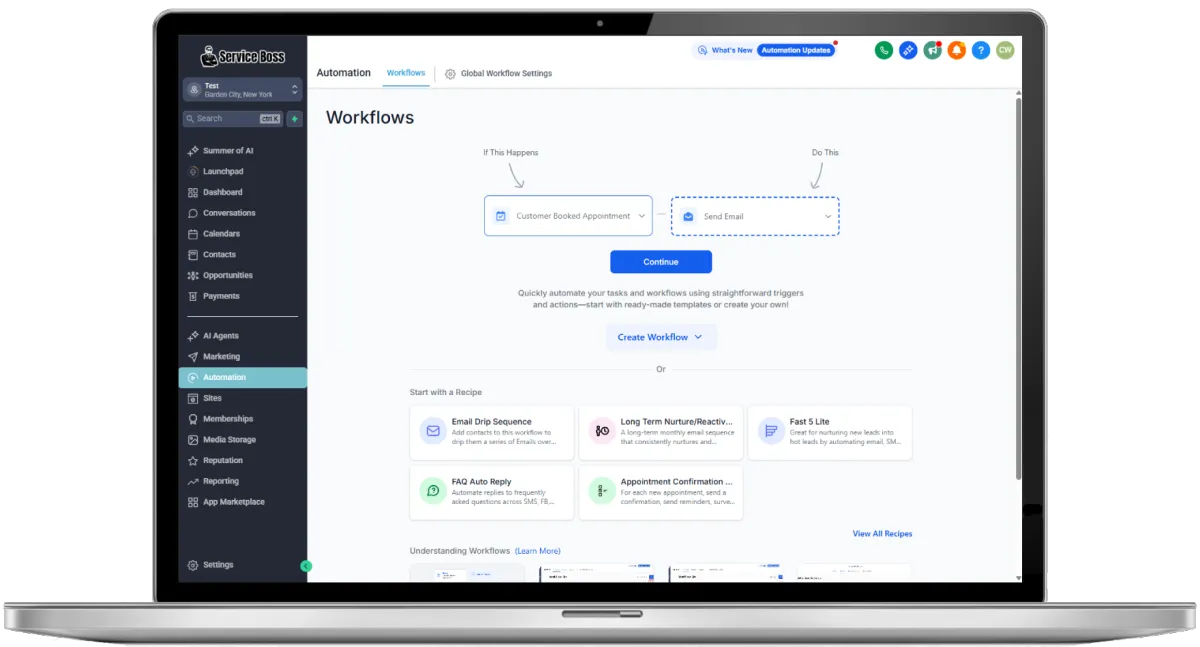The height and width of the screenshot is (647, 1200).
Task: Click the Start with a Recipe text
Action: click(x=446, y=393)
